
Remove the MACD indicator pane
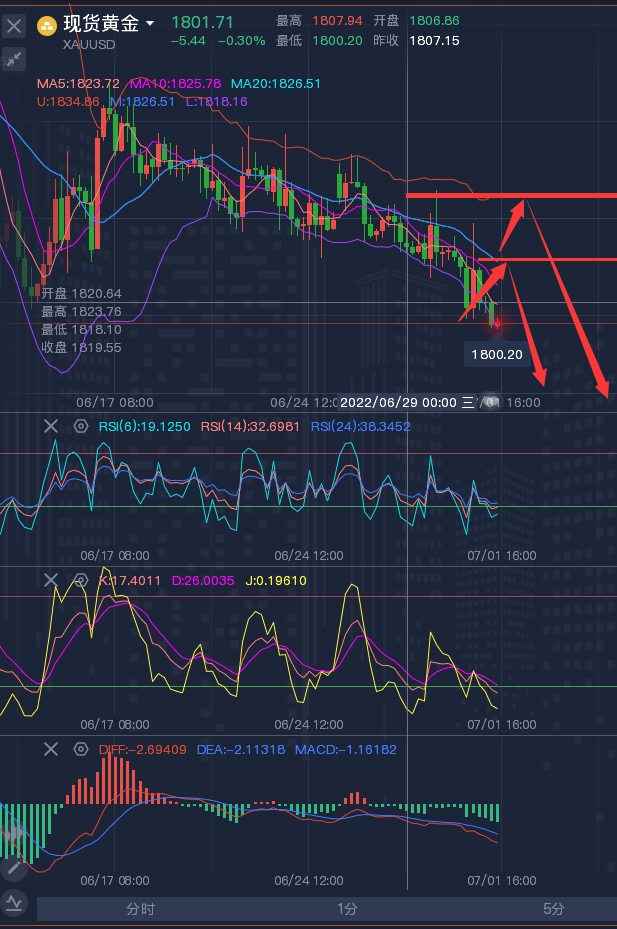[51, 749]
